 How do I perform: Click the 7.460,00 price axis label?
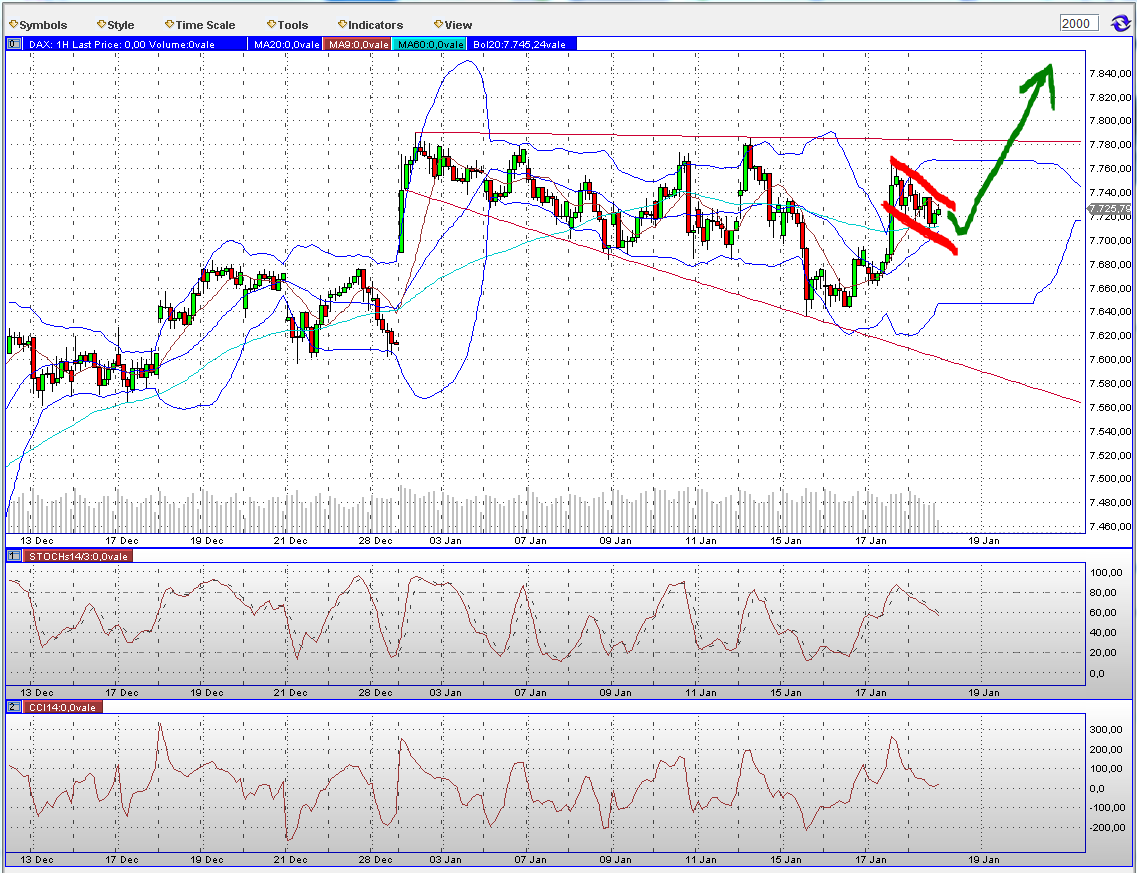(x=1109, y=526)
